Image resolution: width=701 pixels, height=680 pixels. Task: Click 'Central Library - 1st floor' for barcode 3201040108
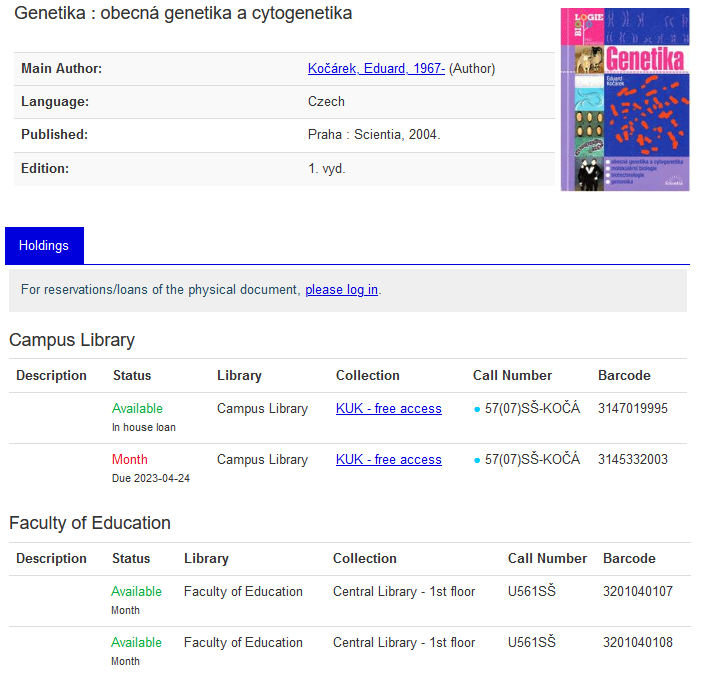[404, 642]
